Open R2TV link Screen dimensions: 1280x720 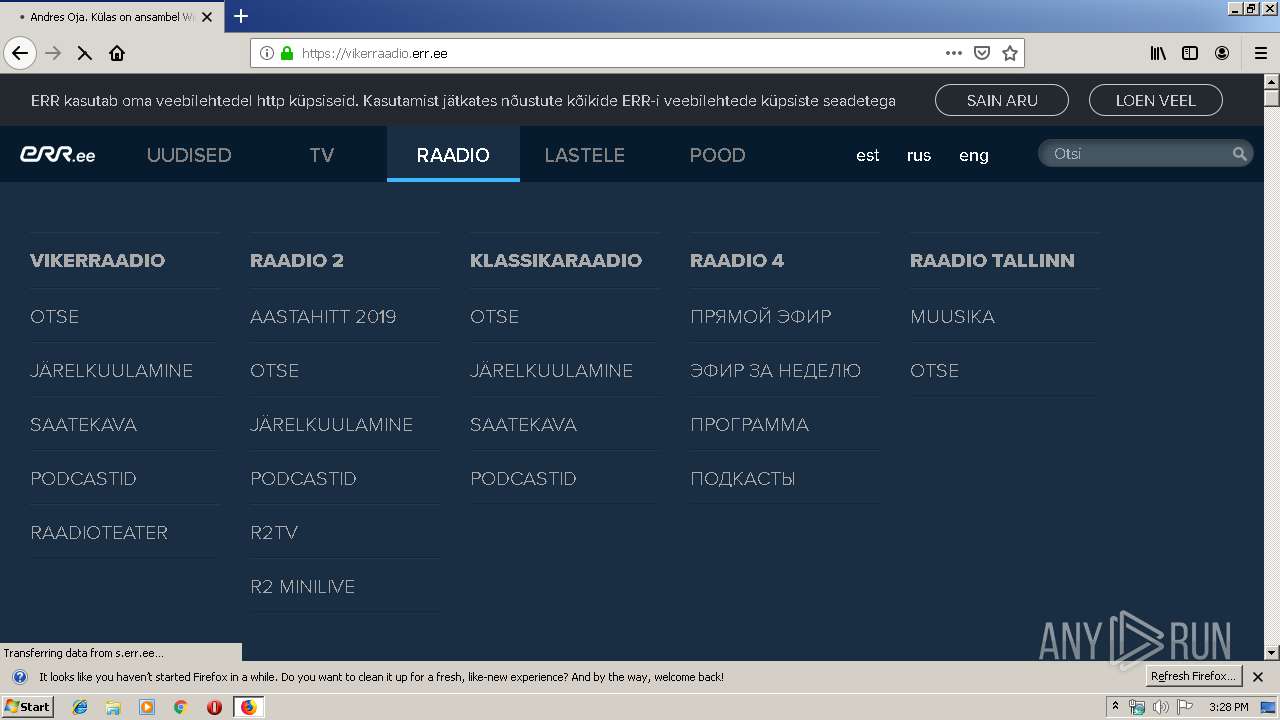point(274,532)
